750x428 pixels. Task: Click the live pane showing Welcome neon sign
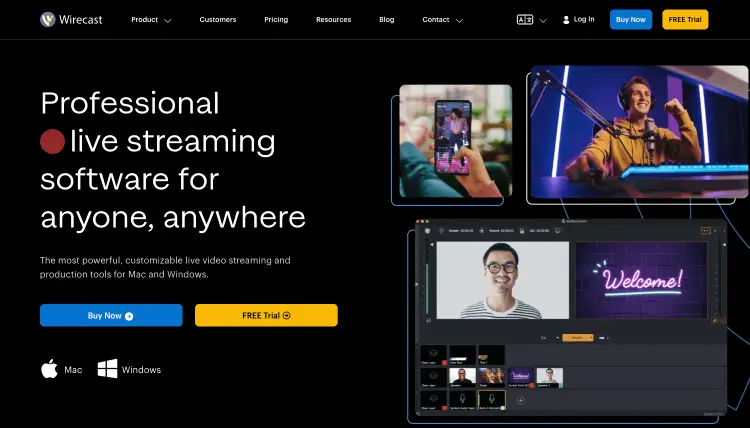coord(641,280)
